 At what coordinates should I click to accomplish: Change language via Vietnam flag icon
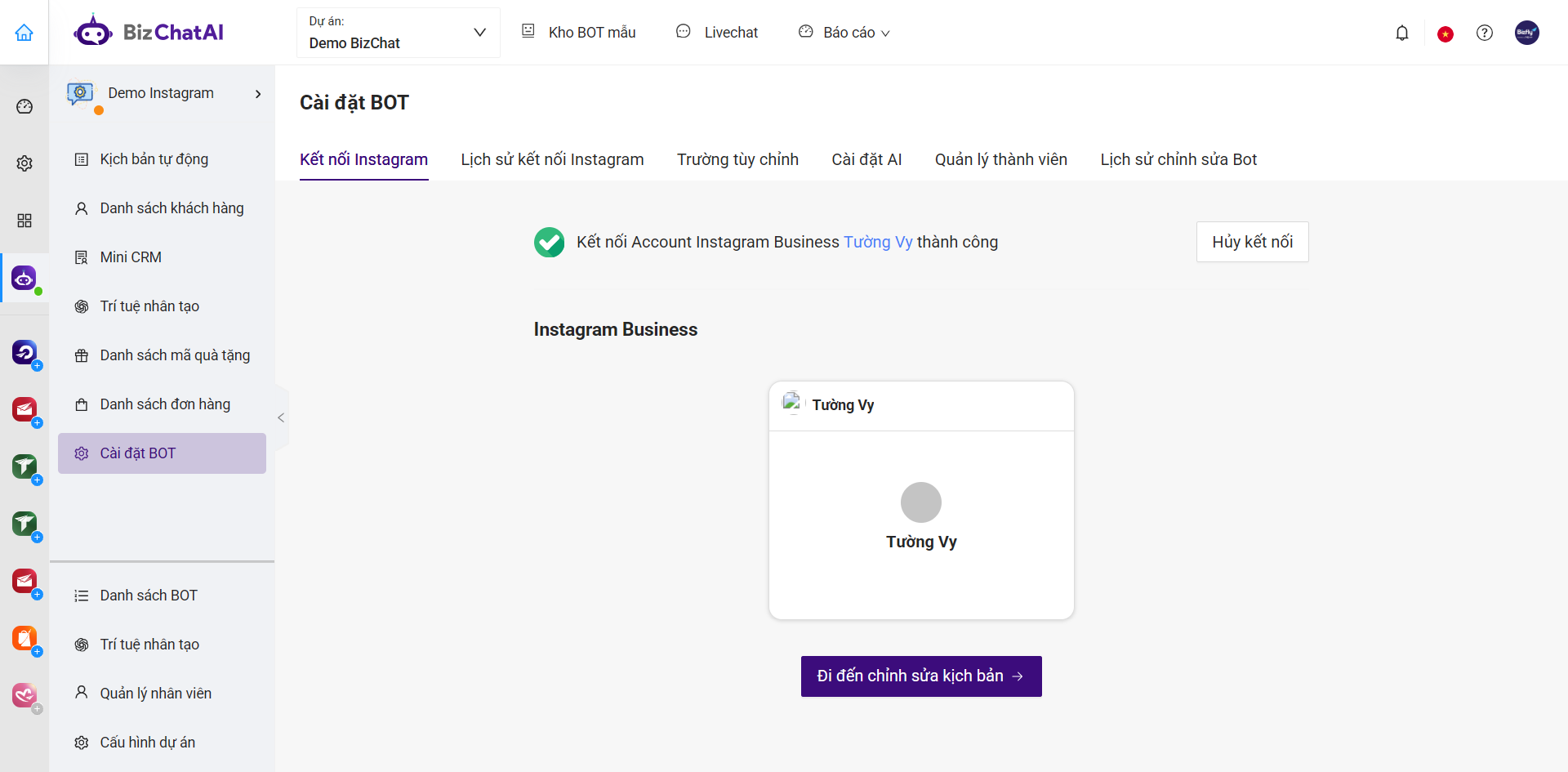pos(1445,33)
